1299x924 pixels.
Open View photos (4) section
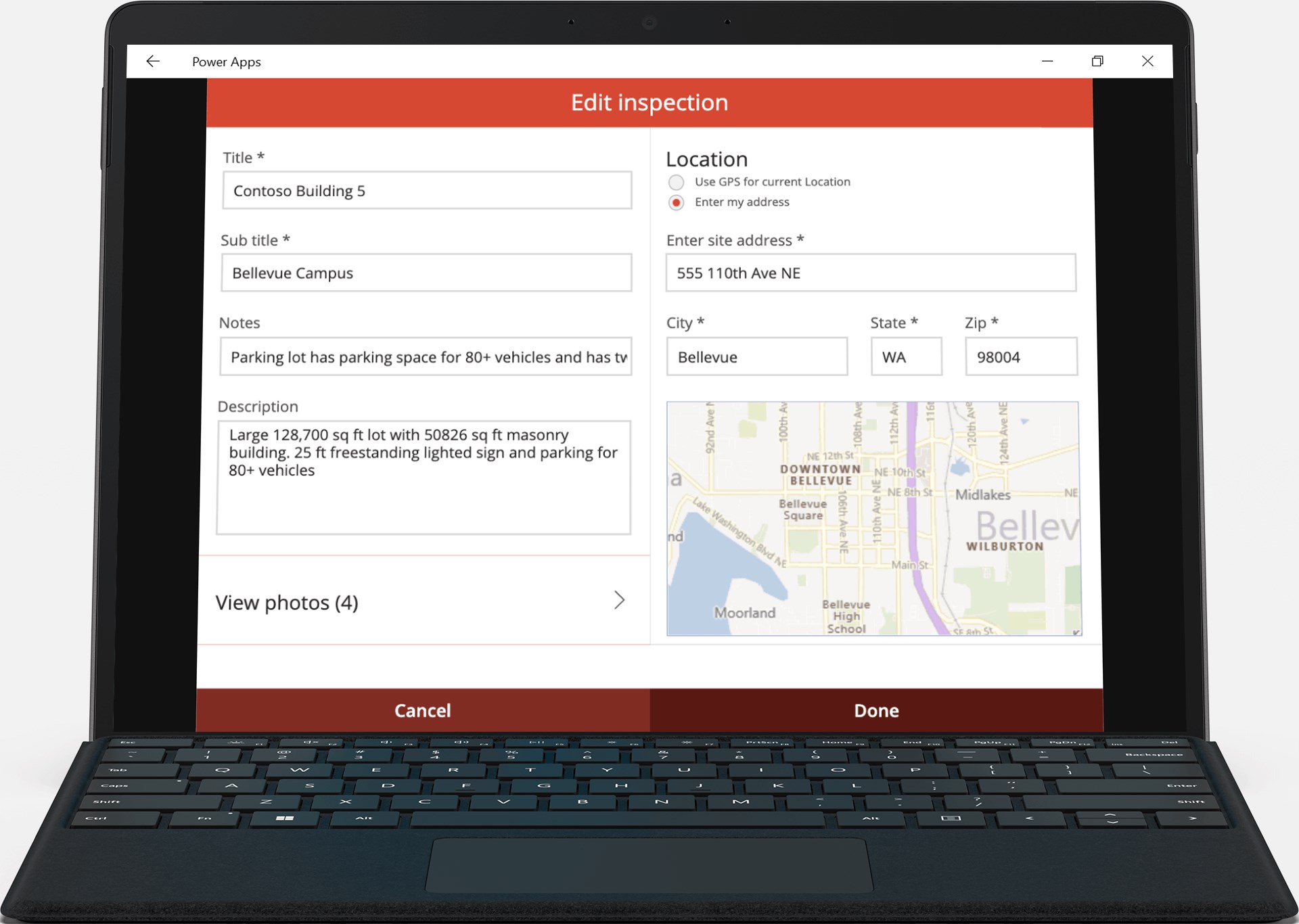[287, 602]
